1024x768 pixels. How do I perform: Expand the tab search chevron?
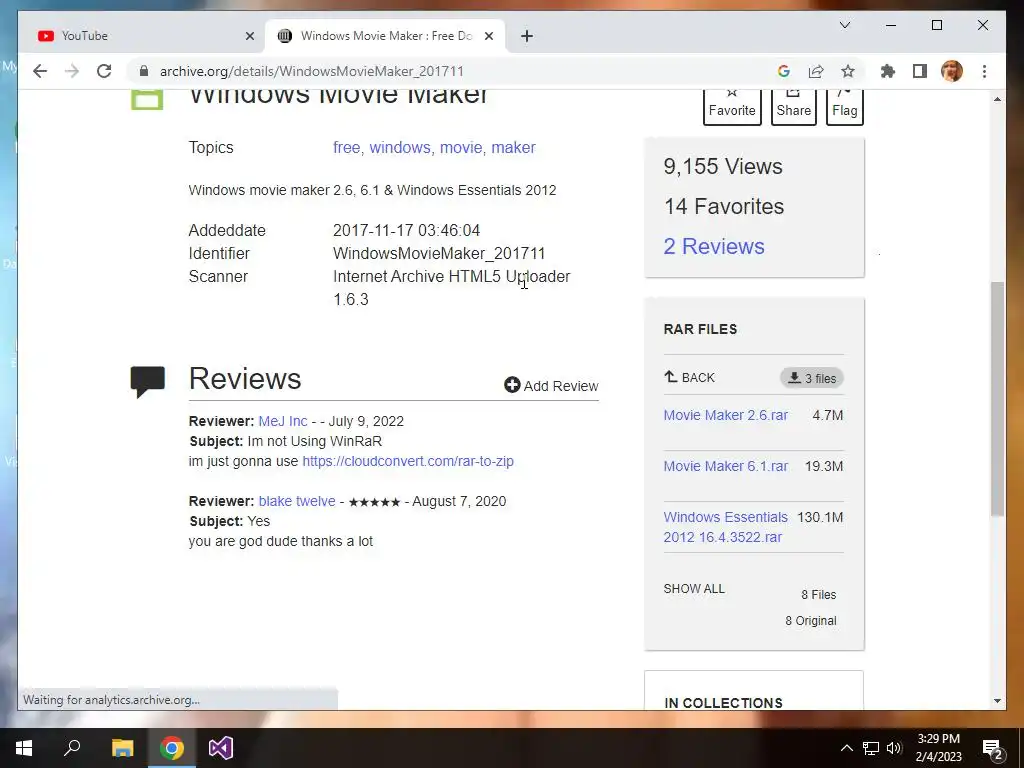point(844,25)
